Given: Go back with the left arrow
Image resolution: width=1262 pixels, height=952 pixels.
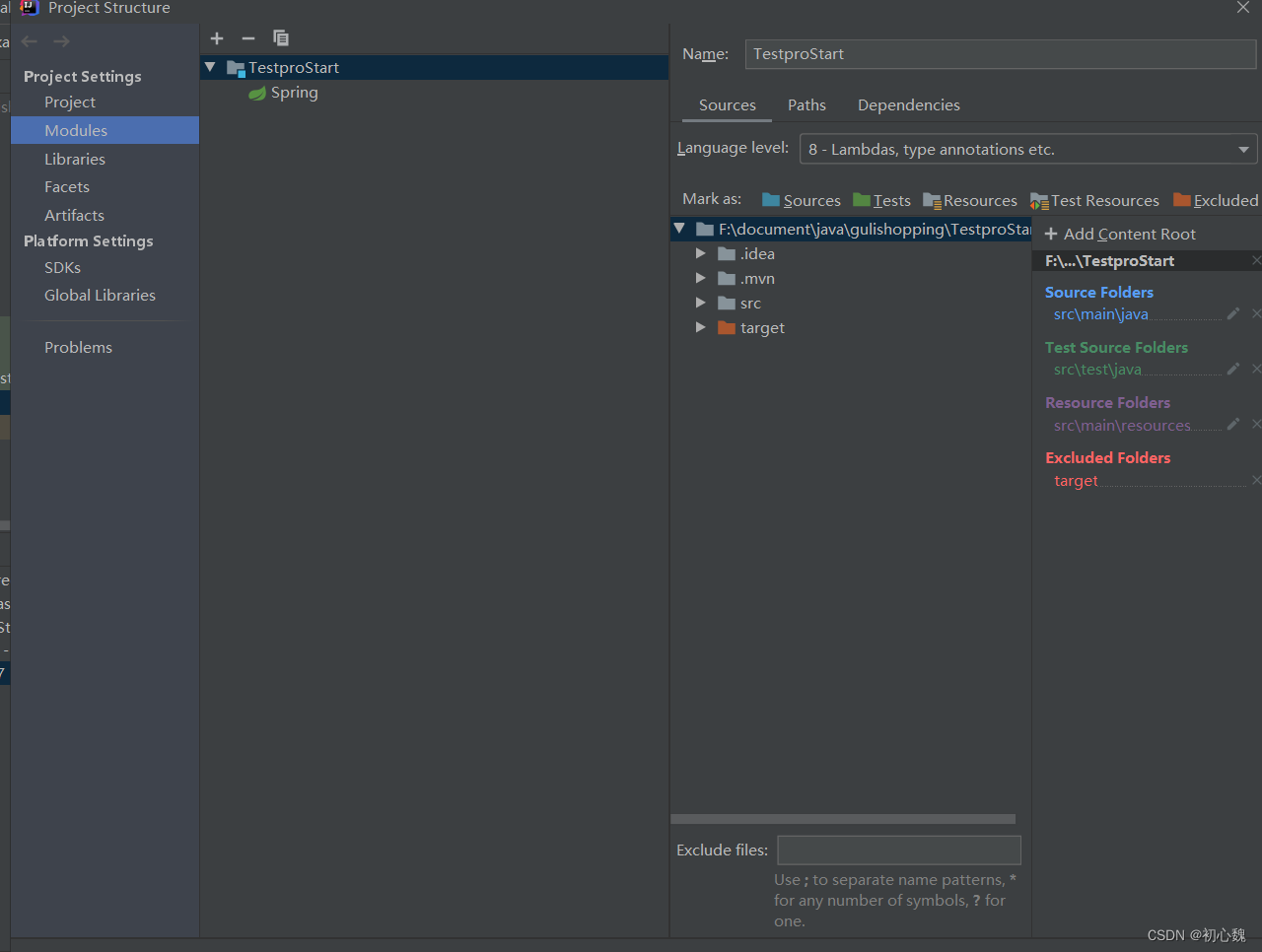Looking at the screenshot, I should click(30, 41).
